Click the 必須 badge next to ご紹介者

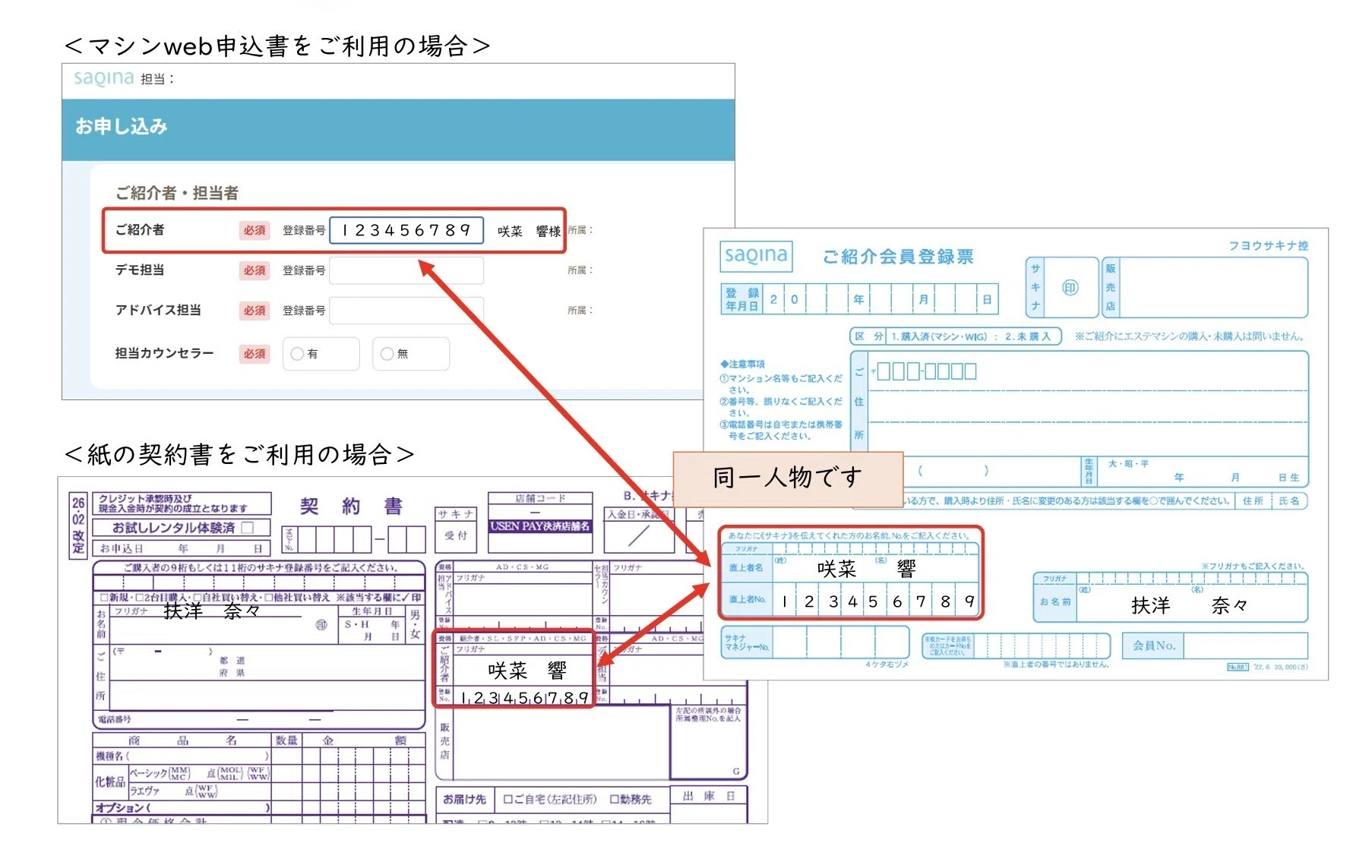point(254,230)
